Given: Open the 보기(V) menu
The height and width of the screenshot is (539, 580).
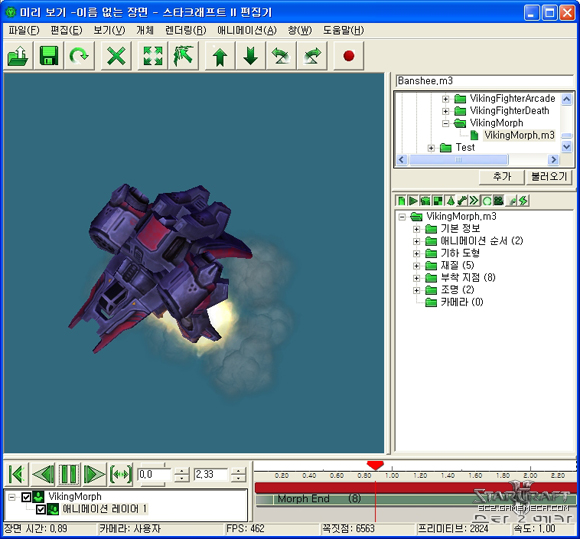Looking at the screenshot, I should pyautogui.click(x=109, y=30).
